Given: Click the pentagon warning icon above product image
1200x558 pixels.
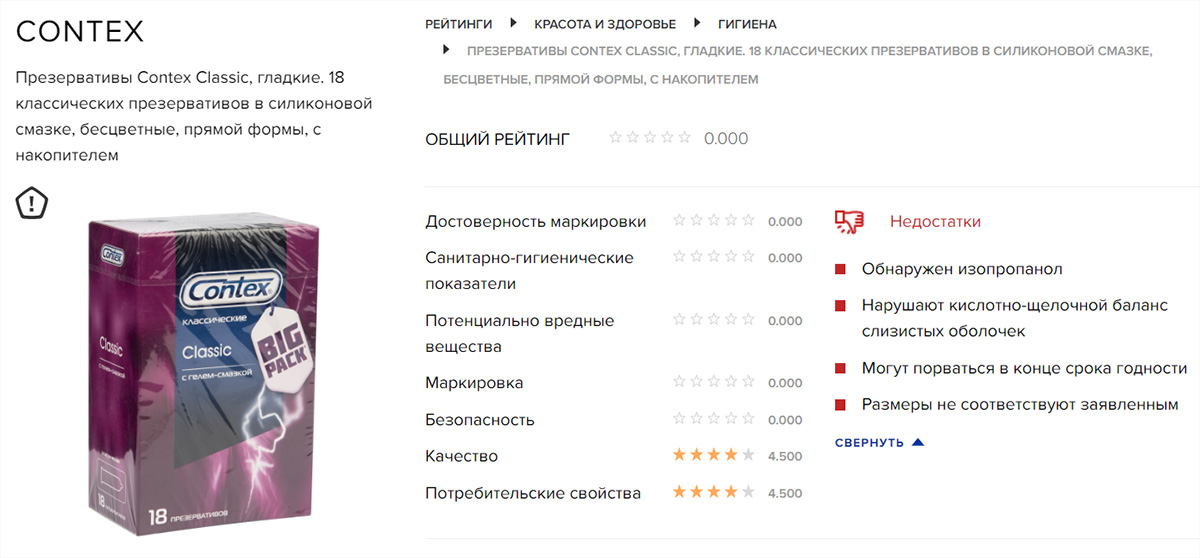Looking at the screenshot, I should point(32,204).
